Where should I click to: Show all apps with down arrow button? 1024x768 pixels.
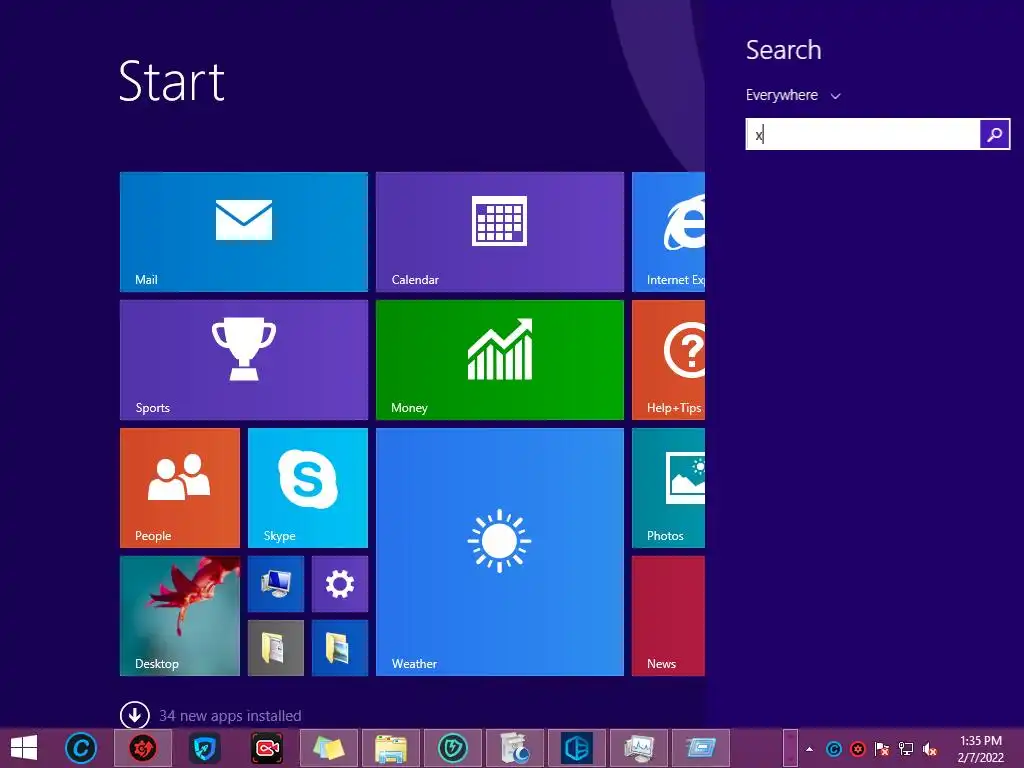point(135,715)
